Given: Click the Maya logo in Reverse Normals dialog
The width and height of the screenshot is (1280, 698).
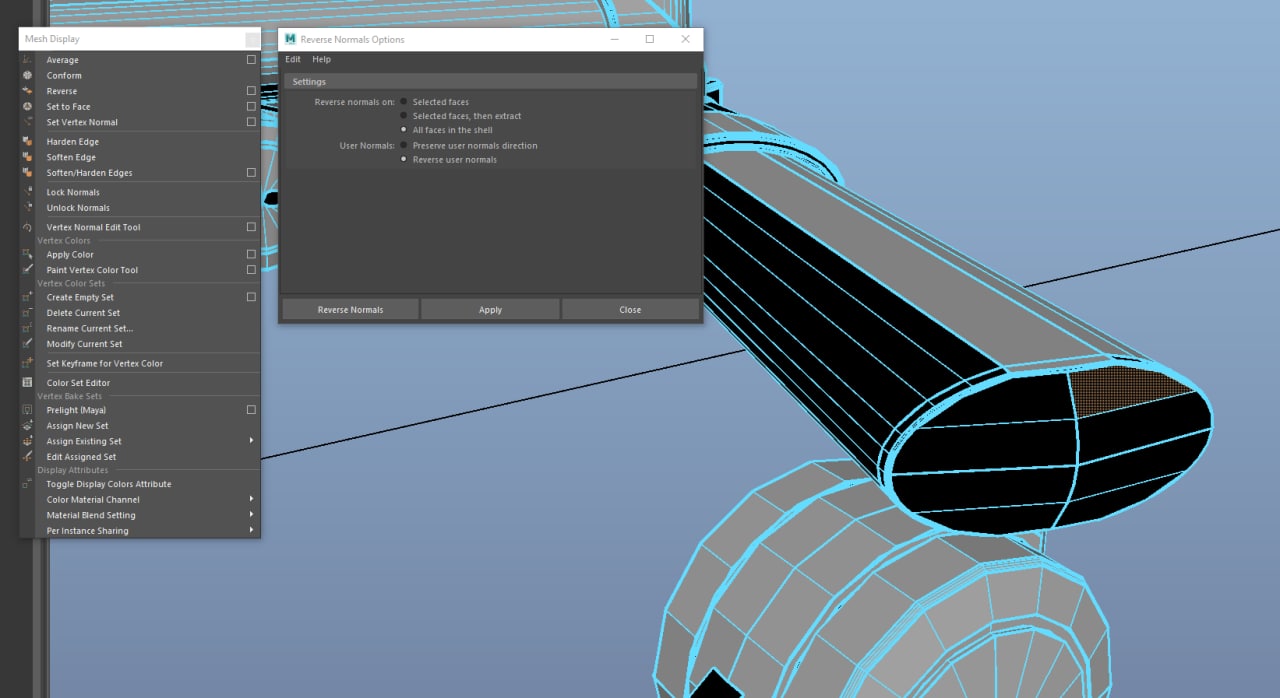Looking at the screenshot, I should (290, 39).
